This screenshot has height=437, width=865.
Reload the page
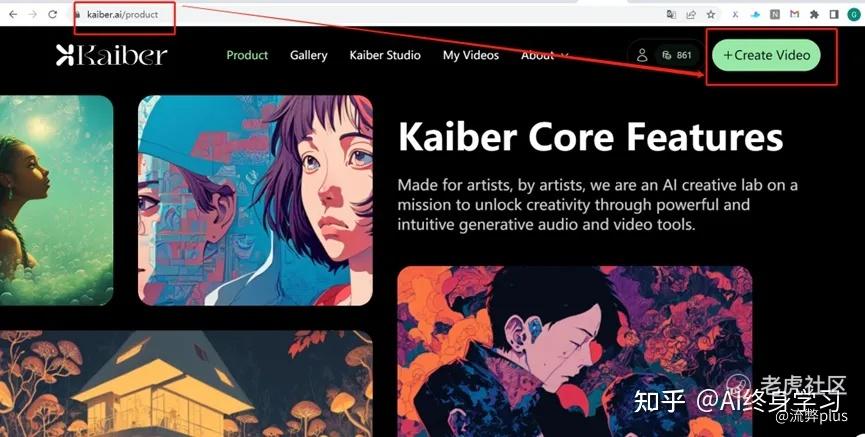[52, 15]
